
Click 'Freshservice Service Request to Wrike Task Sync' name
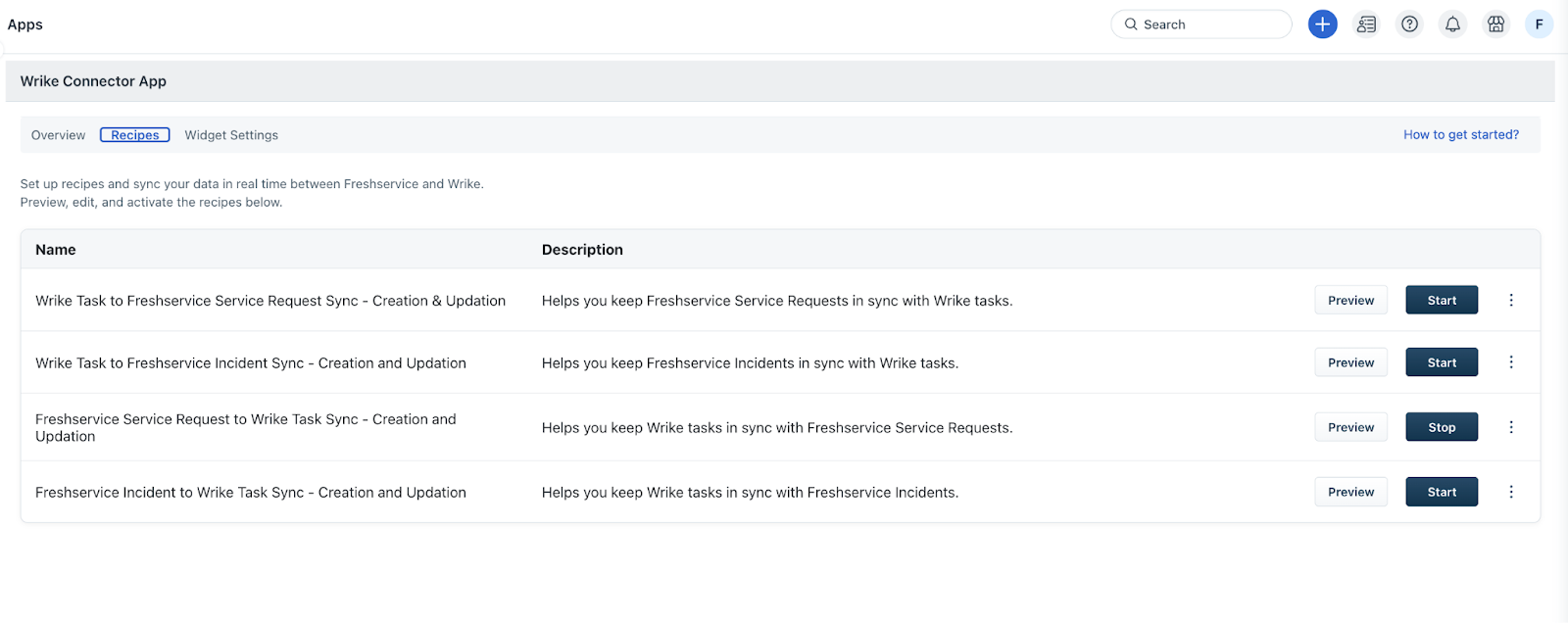(x=246, y=427)
